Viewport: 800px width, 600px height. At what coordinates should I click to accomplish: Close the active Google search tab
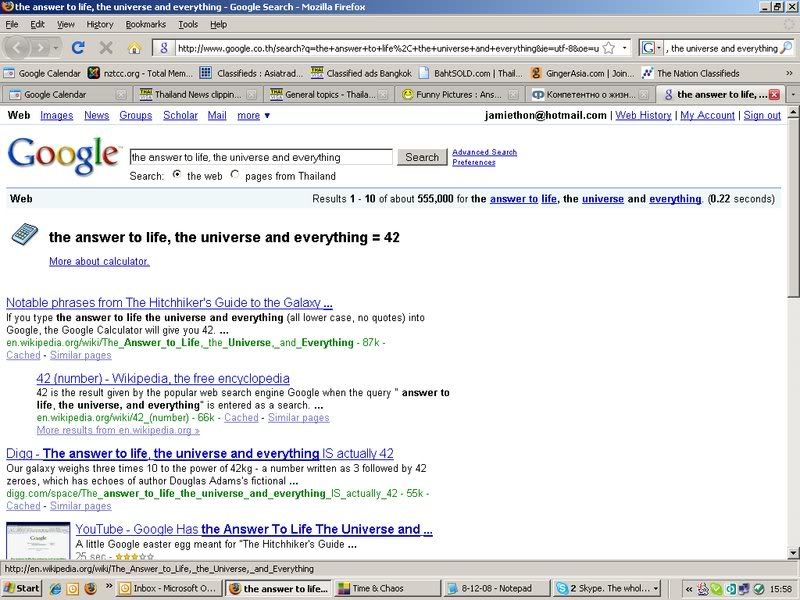[774, 94]
